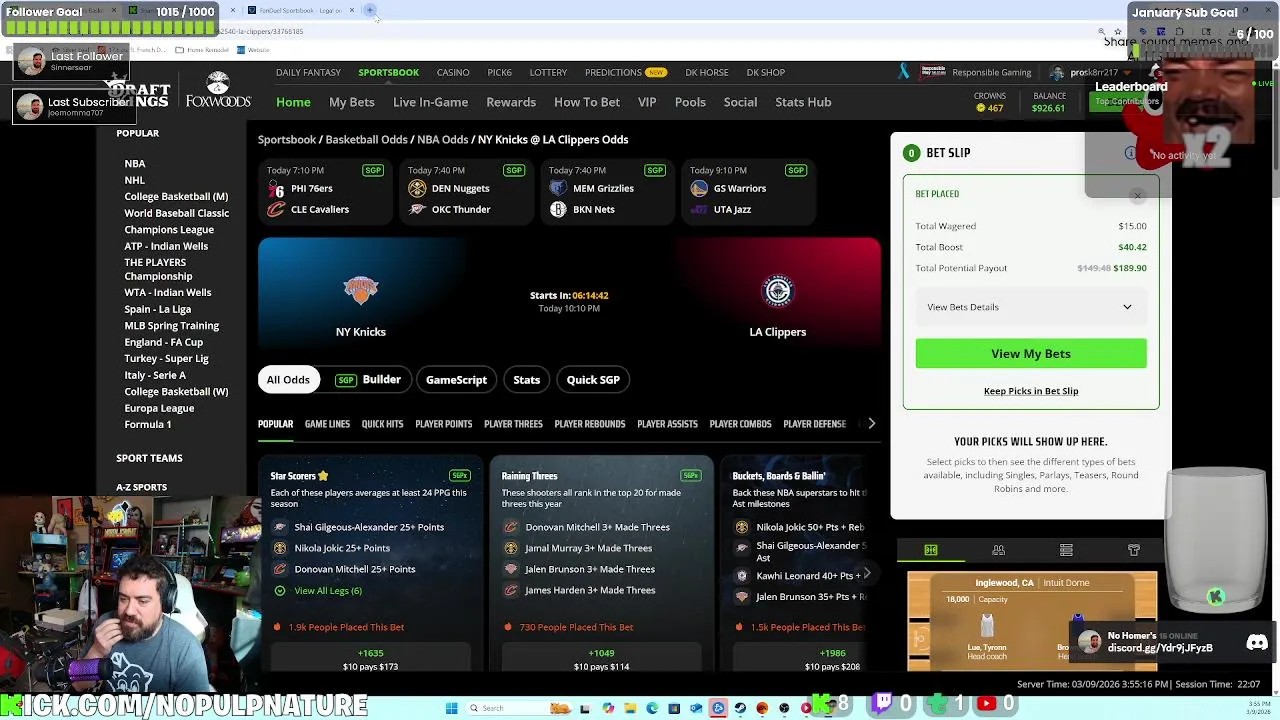The height and width of the screenshot is (720, 1280).
Task: Open the NBA Odds breadcrumb link
Action: [x=442, y=140]
